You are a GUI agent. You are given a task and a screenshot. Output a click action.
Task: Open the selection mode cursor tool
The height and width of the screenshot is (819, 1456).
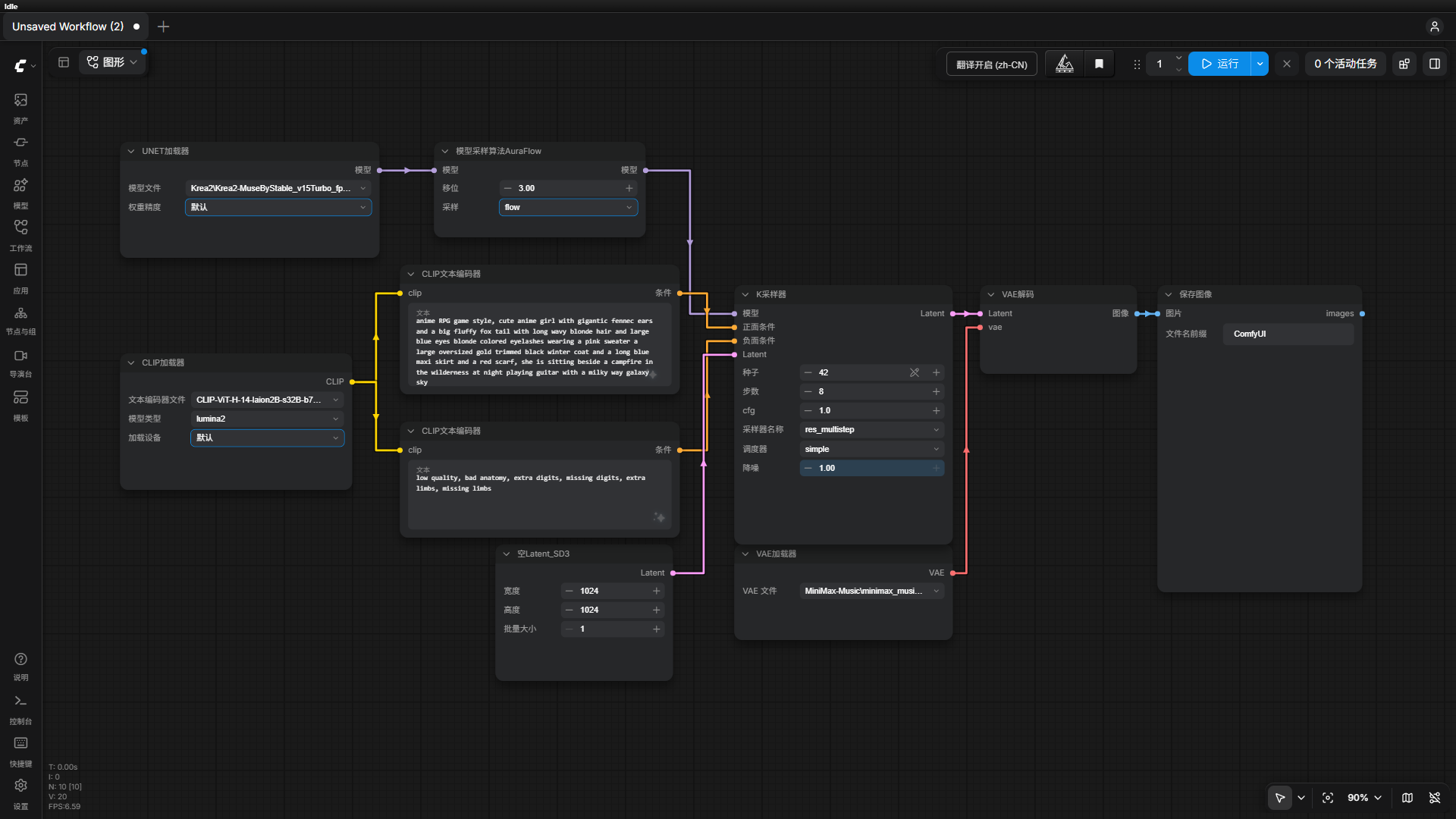click(x=1280, y=798)
